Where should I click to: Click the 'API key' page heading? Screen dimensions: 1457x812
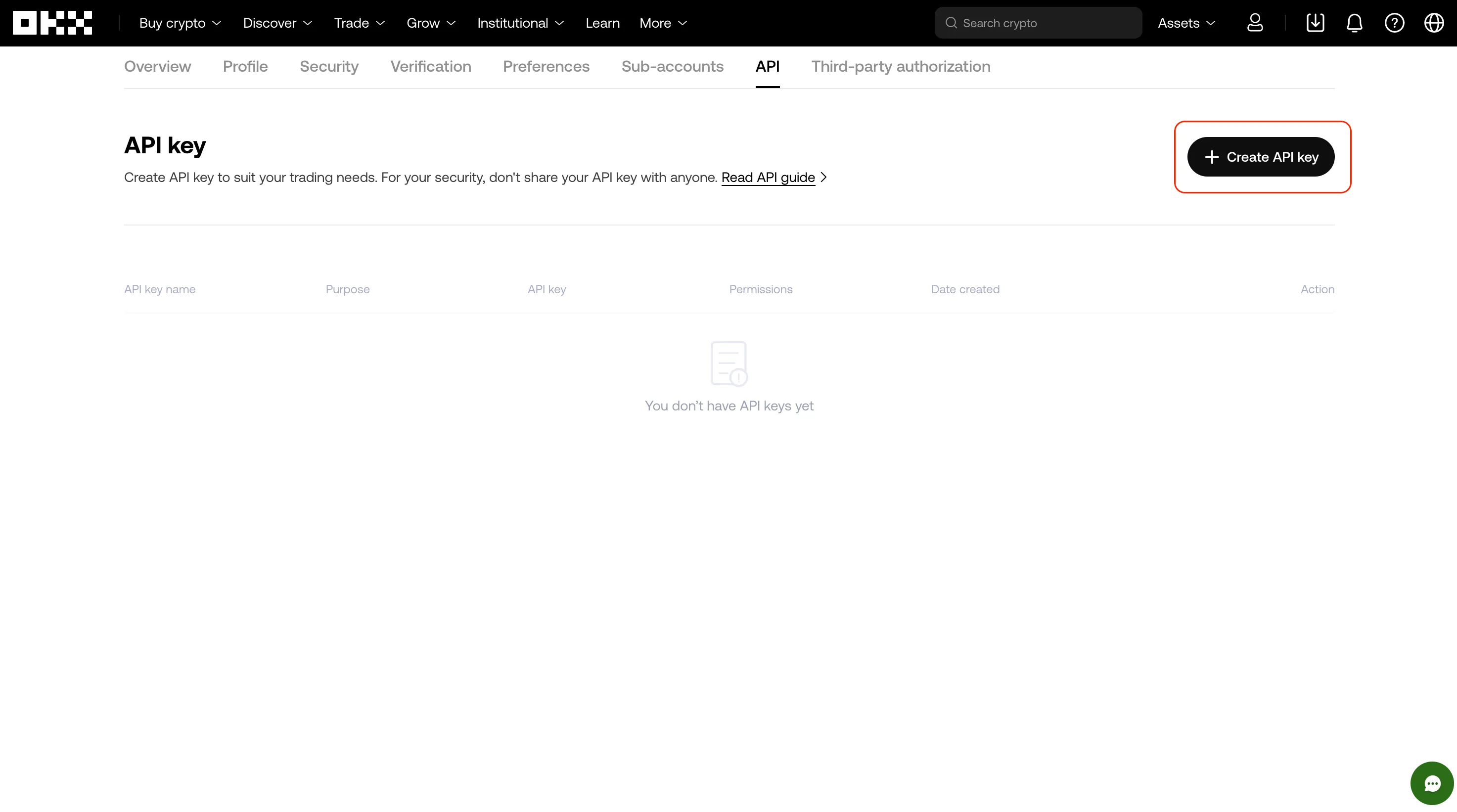point(165,145)
